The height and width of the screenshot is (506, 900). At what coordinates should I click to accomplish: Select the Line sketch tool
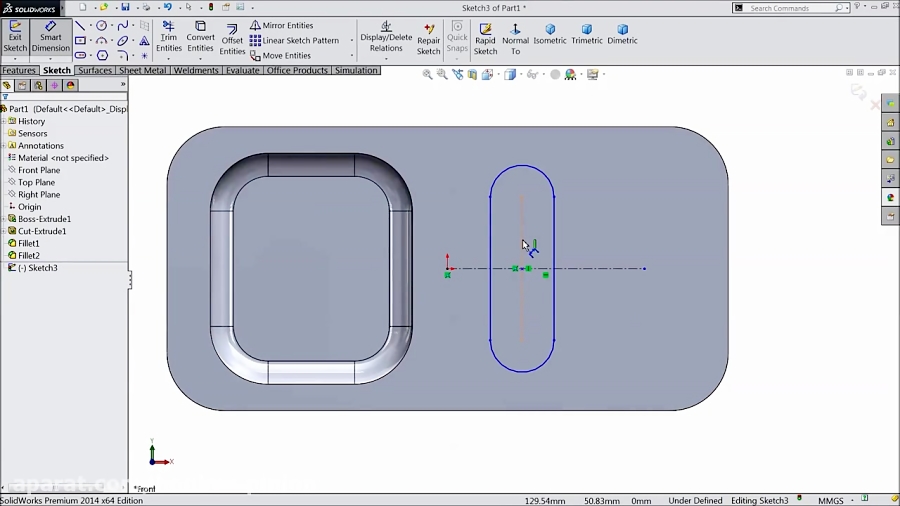(80, 26)
